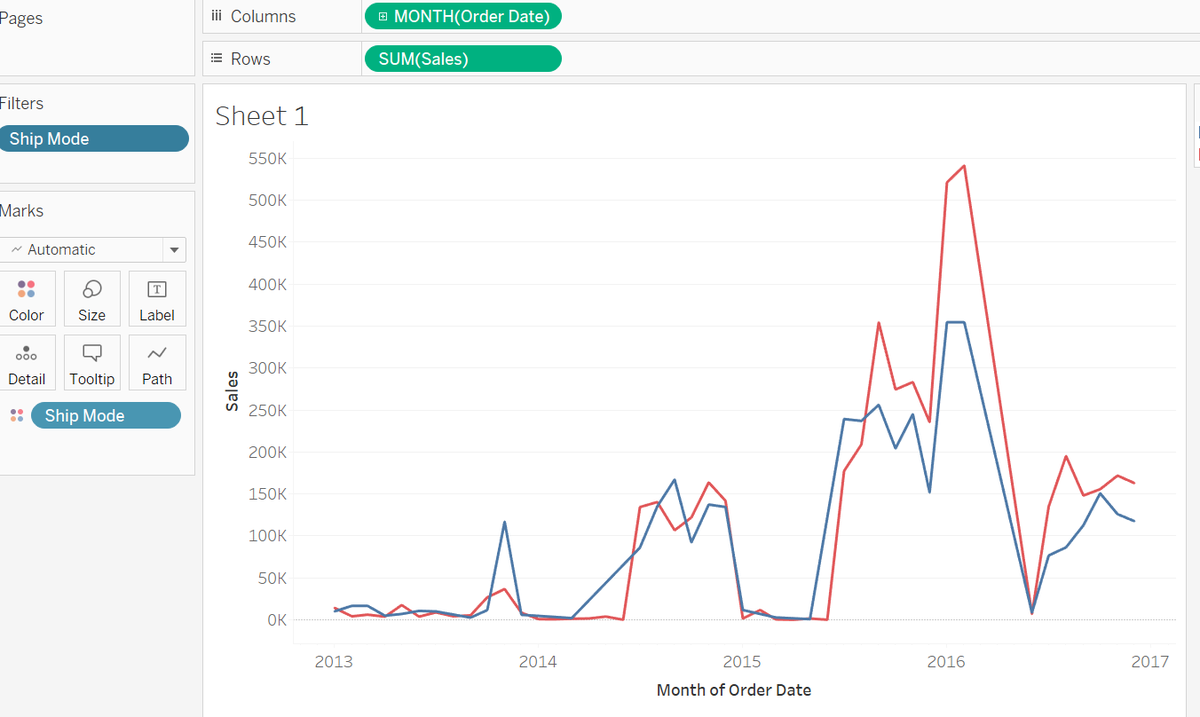The width and height of the screenshot is (1200, 717).
Task: Click the Marks card header
Action: 22,211
